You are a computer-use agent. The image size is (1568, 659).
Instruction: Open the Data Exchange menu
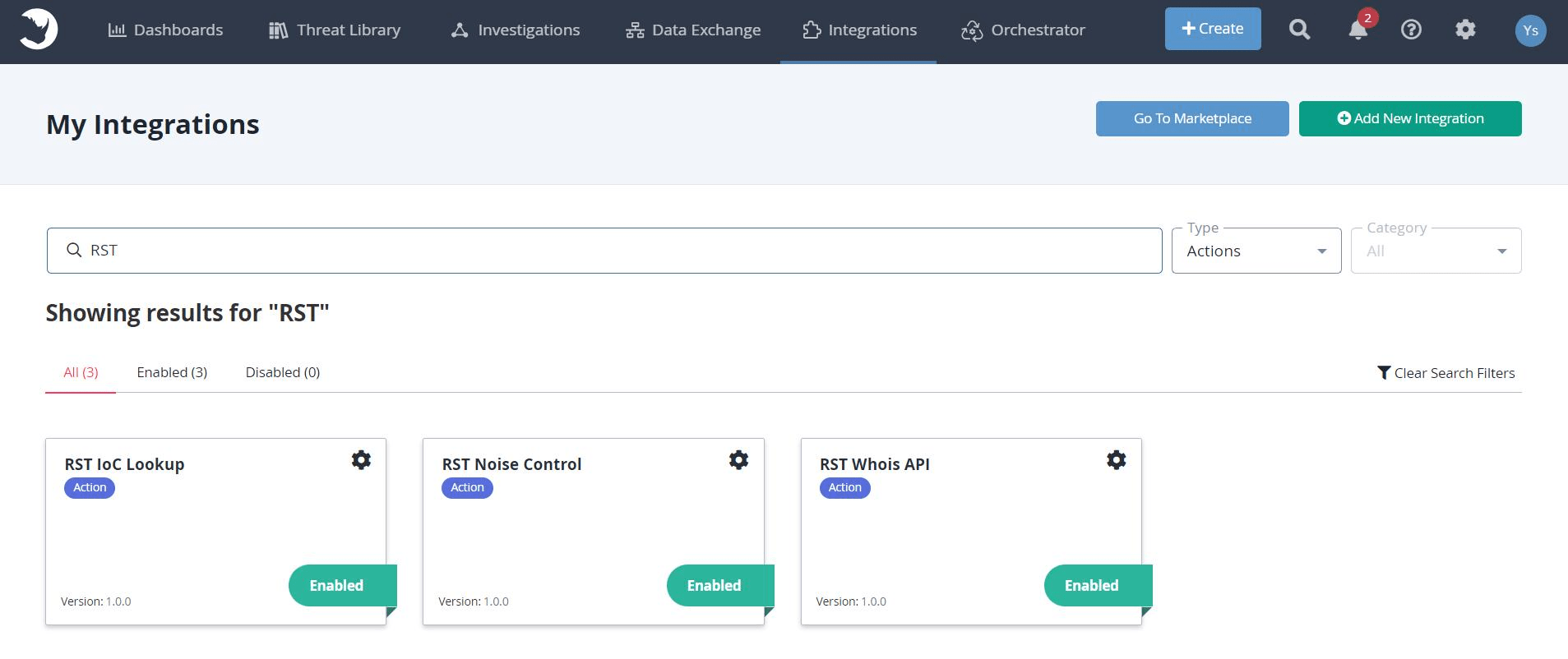click(x=693, y=30)
